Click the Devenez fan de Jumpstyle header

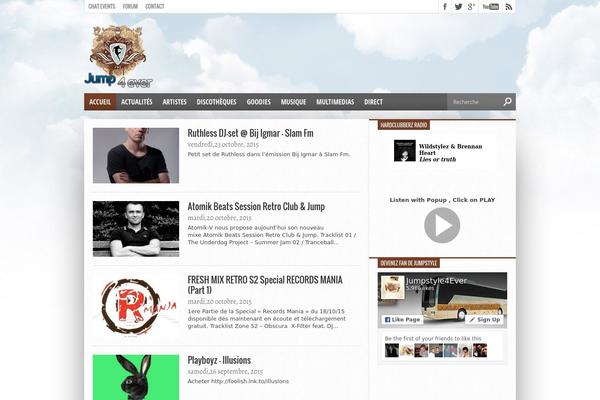point(409,263)
